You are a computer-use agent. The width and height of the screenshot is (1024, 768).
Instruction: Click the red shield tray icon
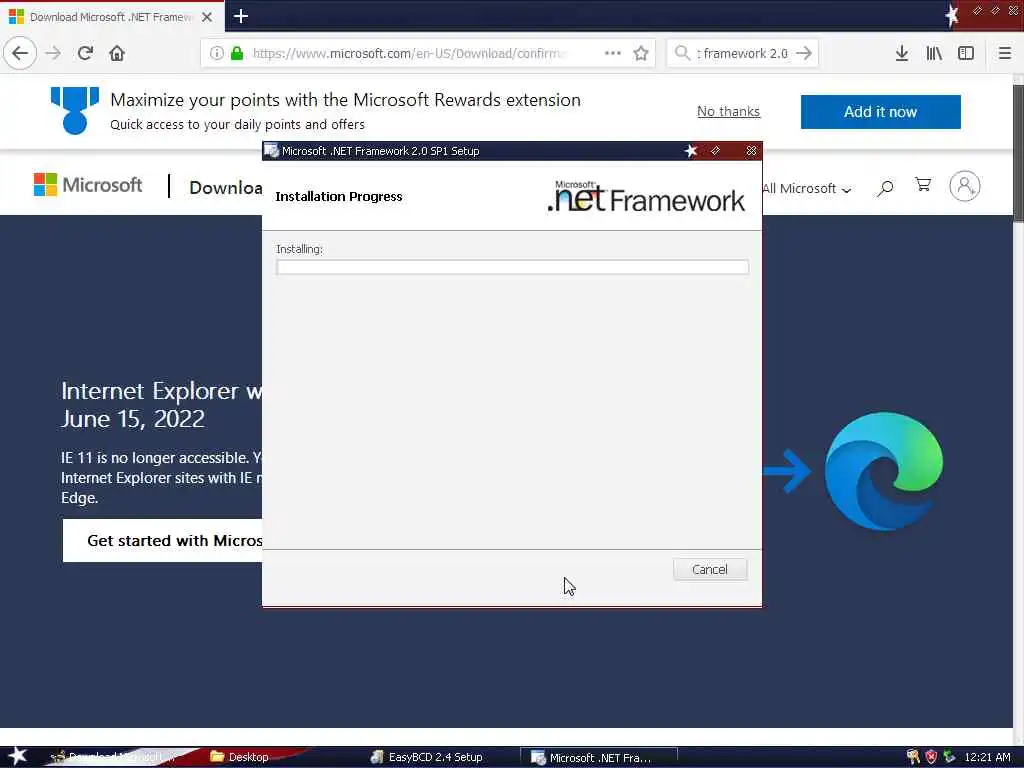coord(931,757)
